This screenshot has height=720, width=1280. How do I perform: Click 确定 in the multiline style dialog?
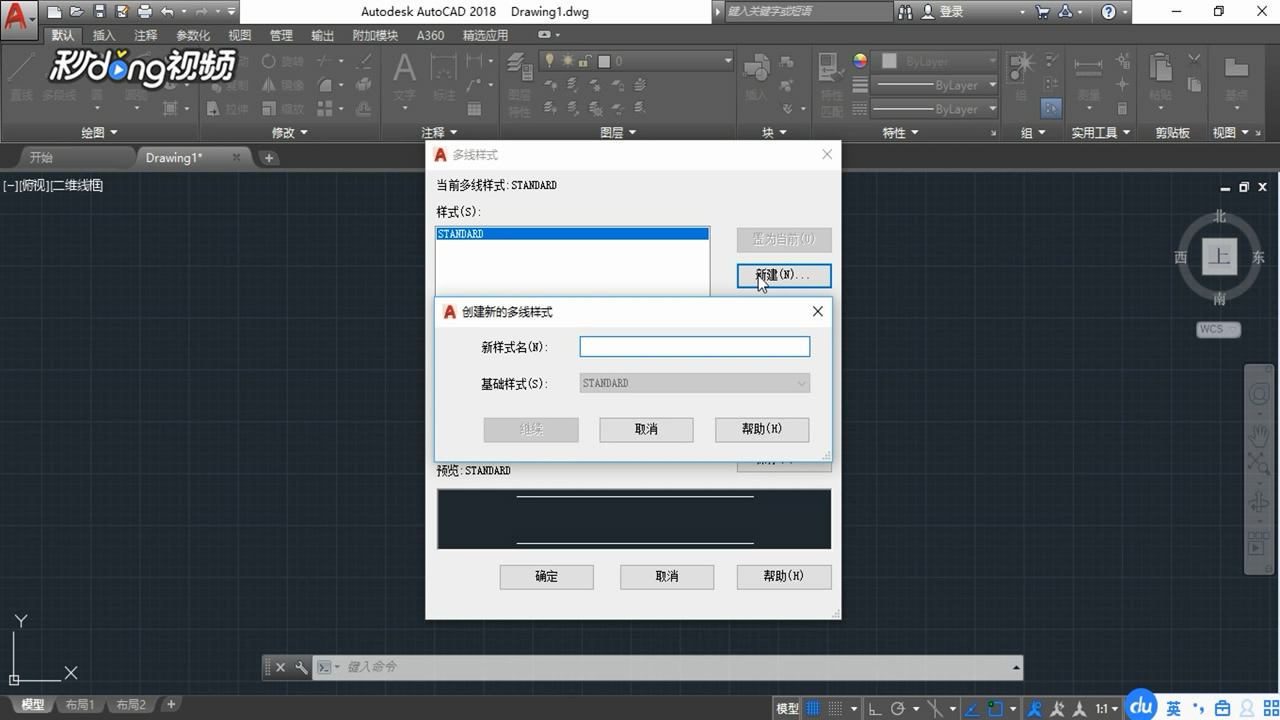tap(546, 576)
